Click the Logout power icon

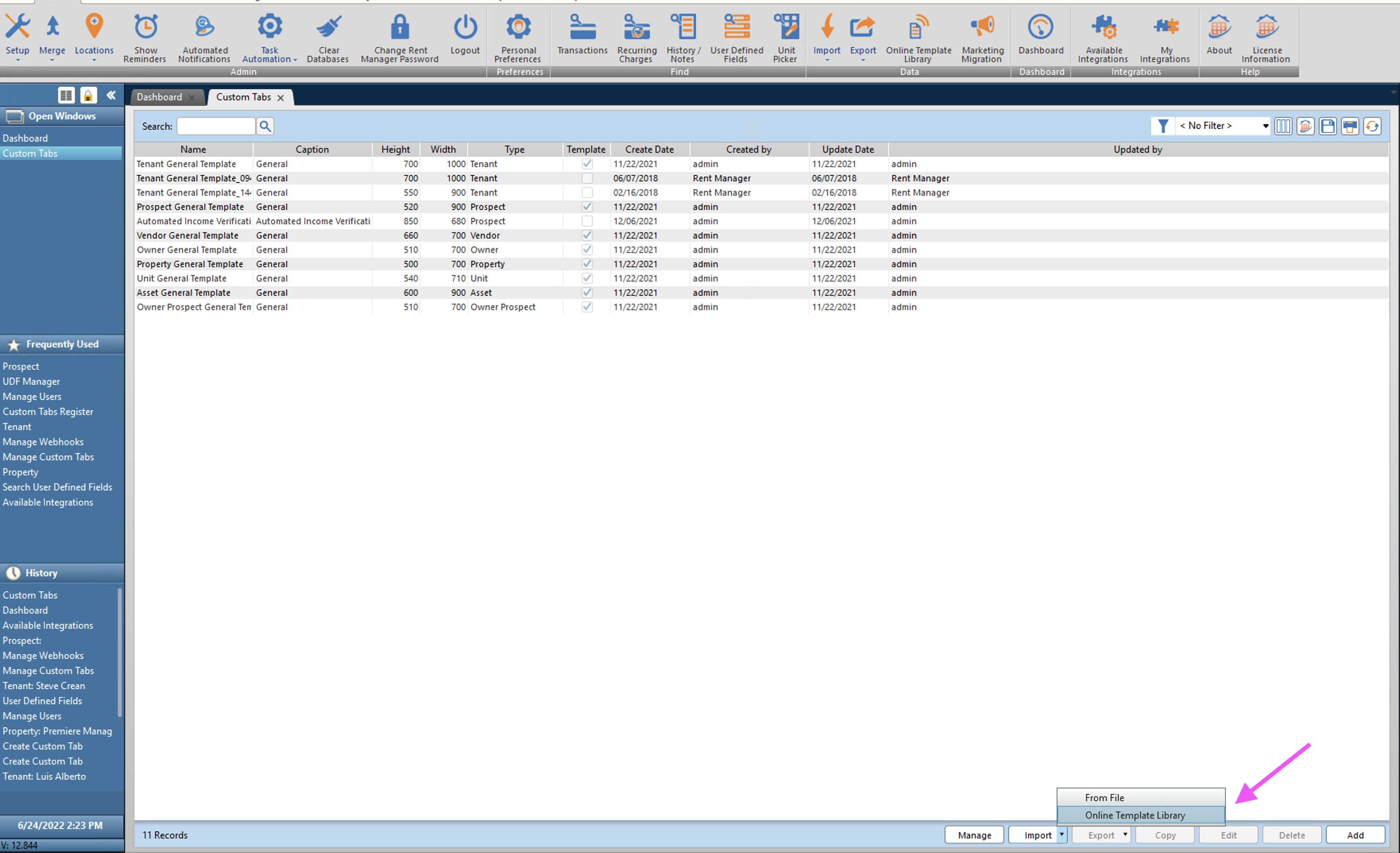[465, 27]
